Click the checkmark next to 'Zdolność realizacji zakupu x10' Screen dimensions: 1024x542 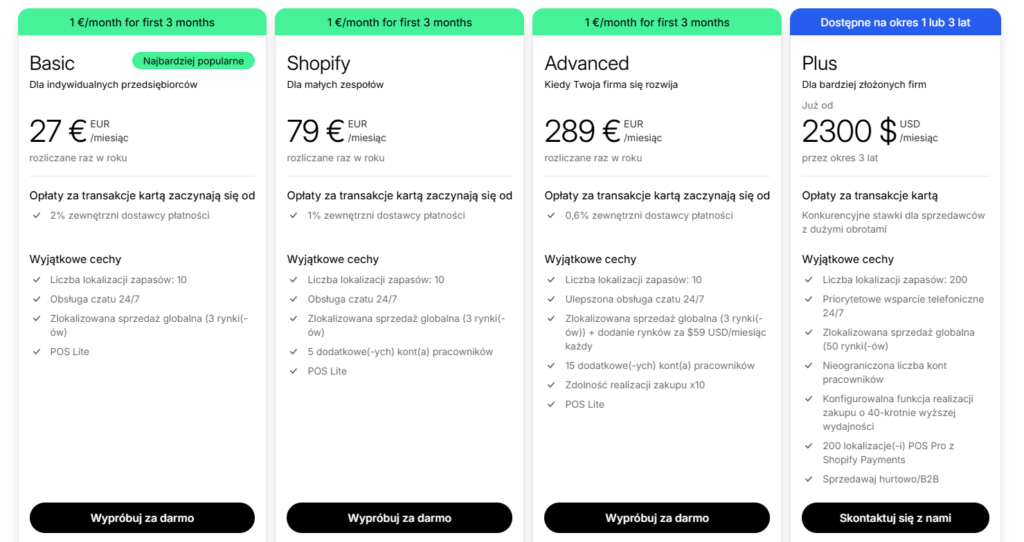pyautogui.click(x=551, y=385)
